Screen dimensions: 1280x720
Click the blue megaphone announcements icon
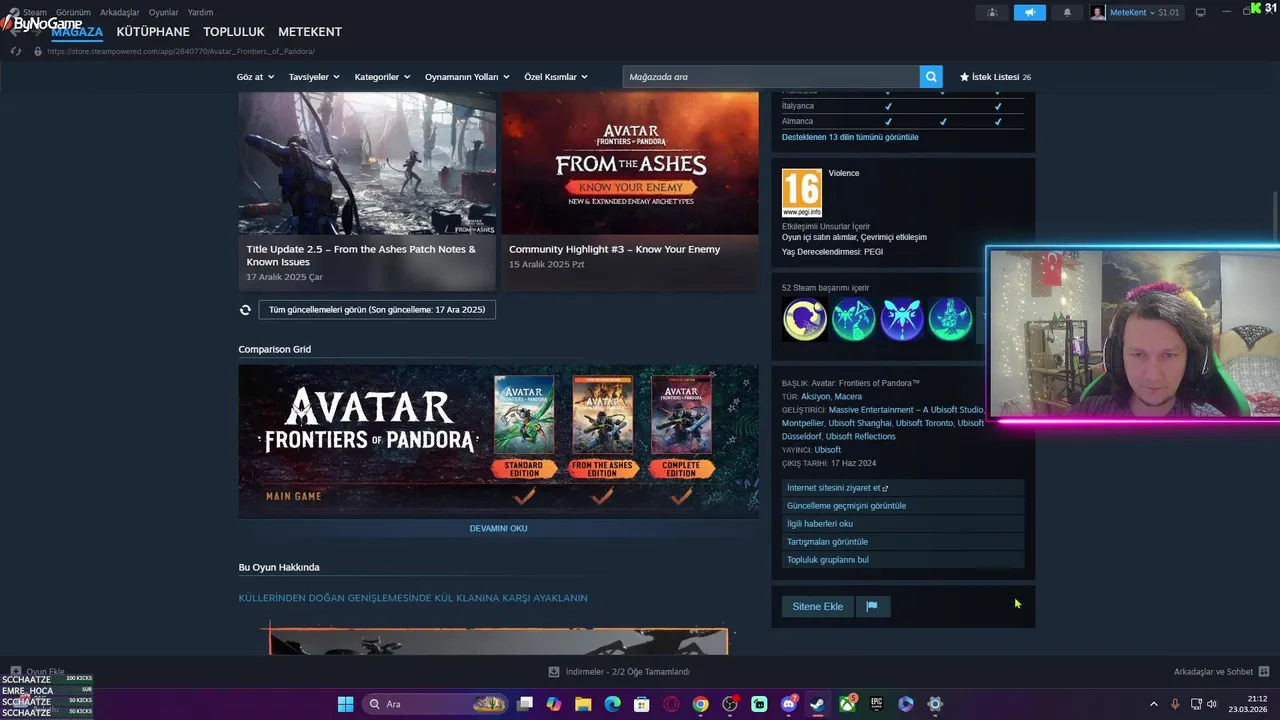[1029, 12]
